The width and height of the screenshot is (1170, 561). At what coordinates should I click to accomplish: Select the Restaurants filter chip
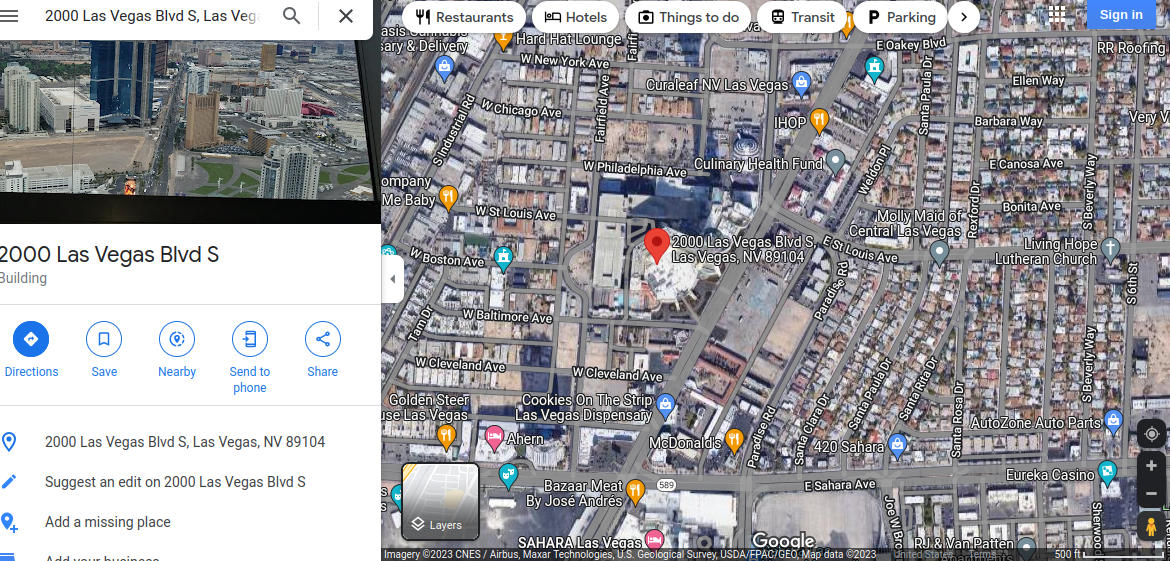click(464, 16)
